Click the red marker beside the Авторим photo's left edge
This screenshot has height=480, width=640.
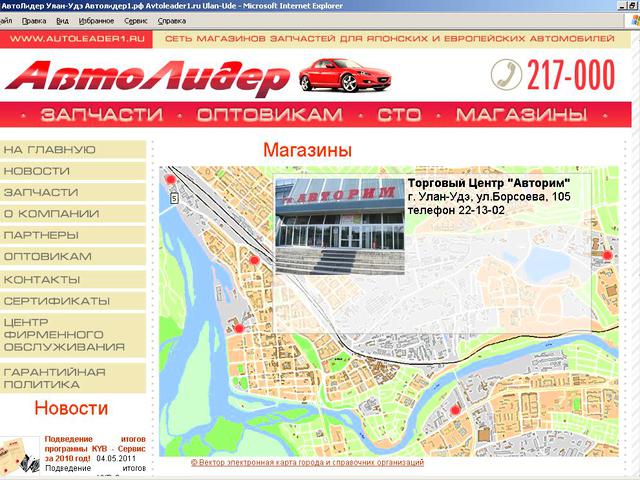point(254,260)
